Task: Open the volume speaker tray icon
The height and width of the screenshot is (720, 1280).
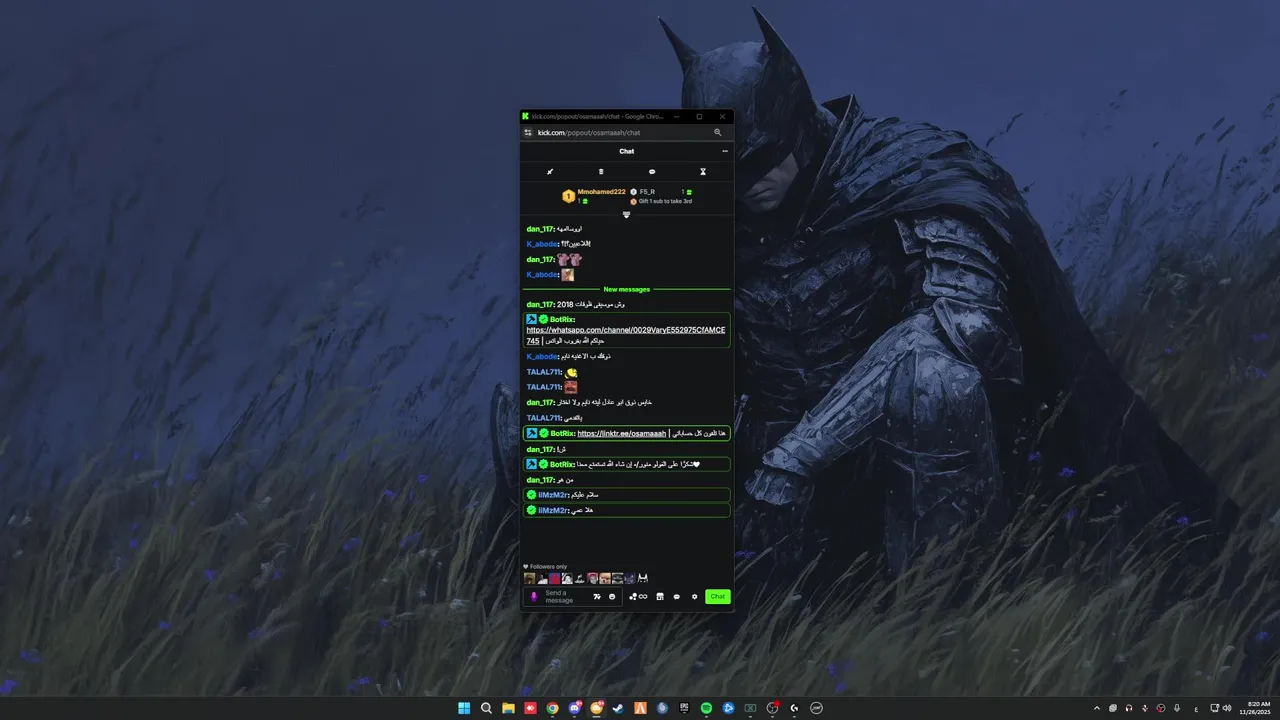Action: pyautogui.click(x=1227, y=708)
